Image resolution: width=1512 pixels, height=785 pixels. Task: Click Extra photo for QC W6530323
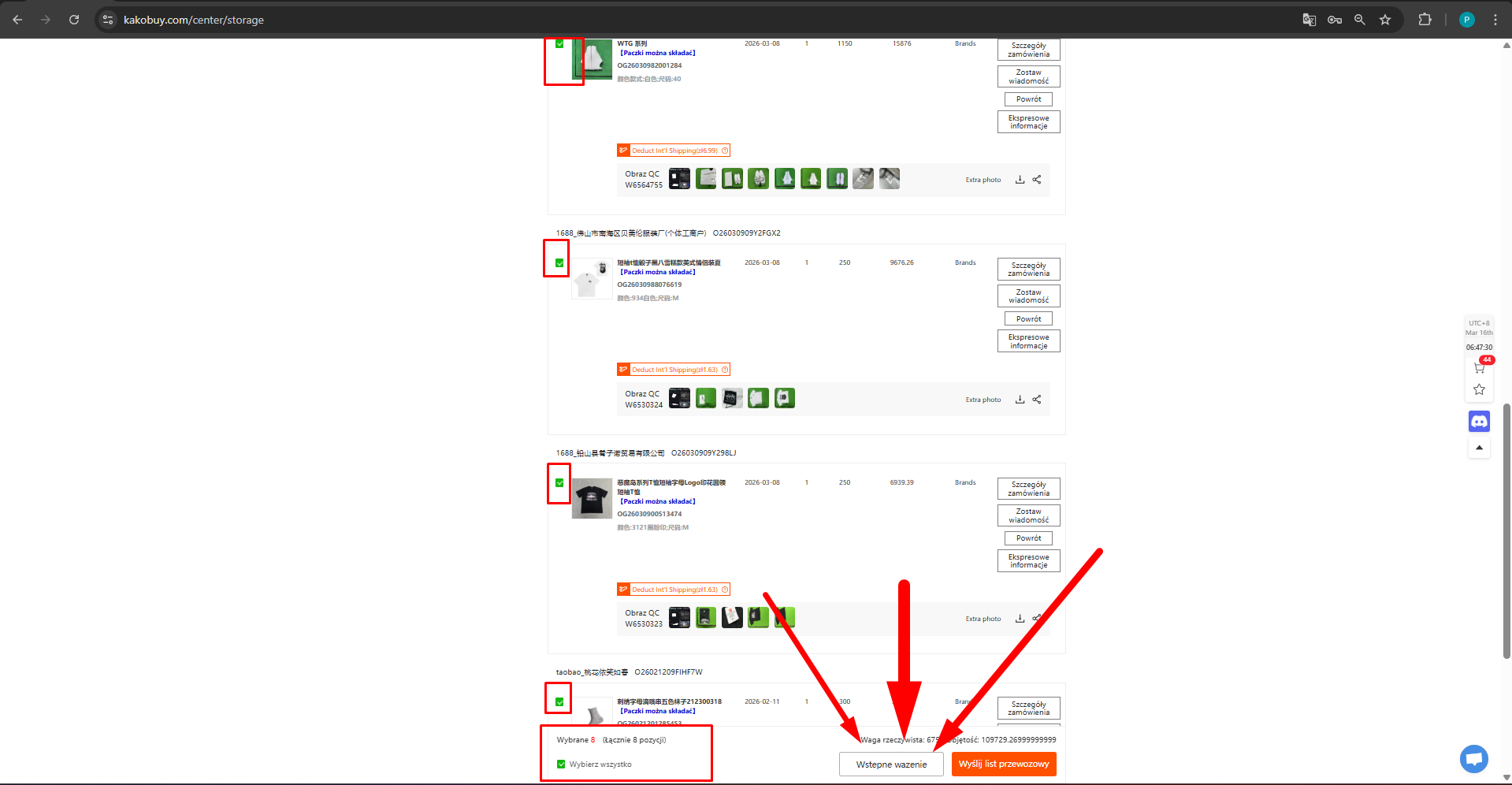pos(983,619)
